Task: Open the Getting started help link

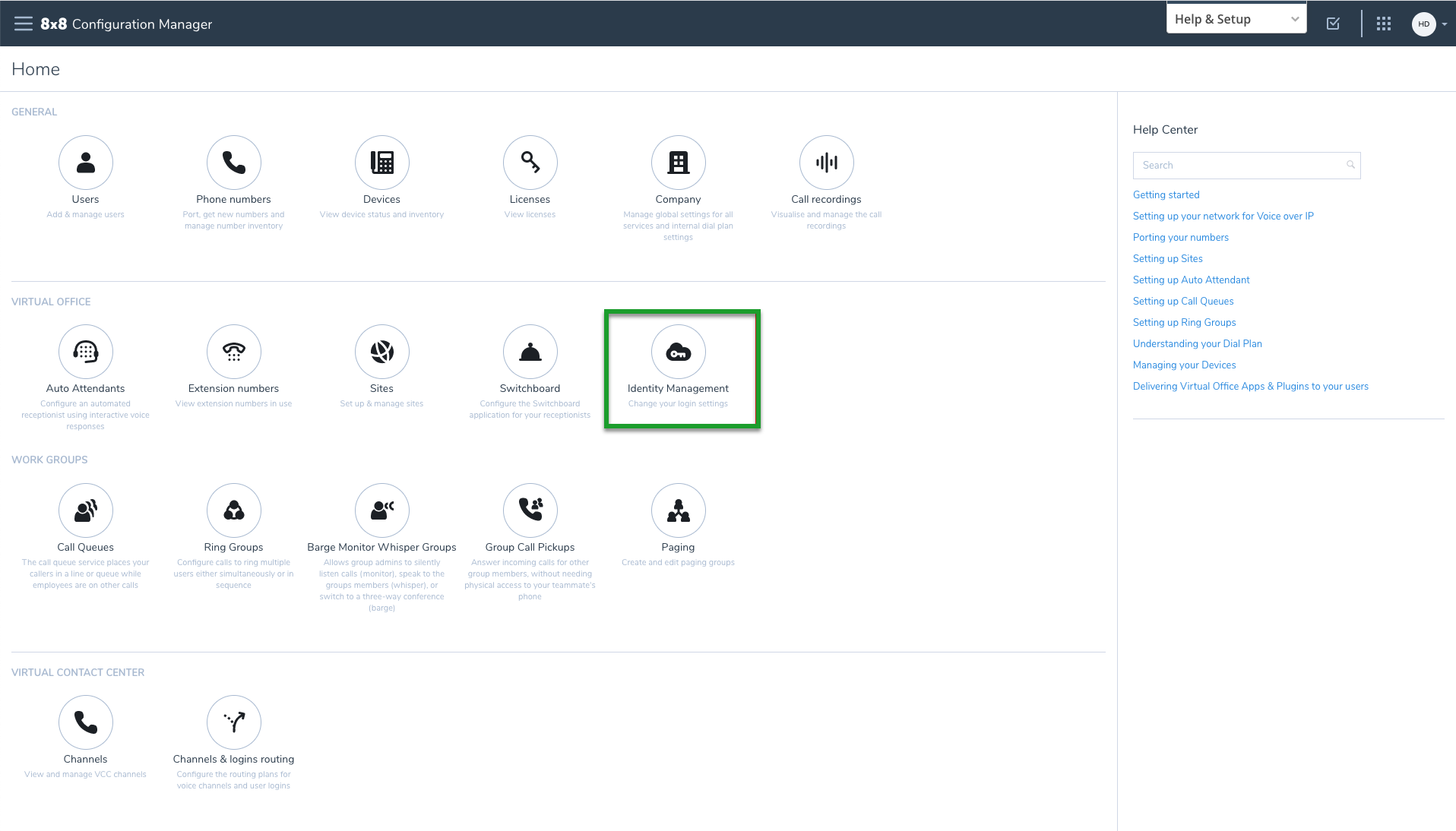Action: click(x=1166, y=195)
